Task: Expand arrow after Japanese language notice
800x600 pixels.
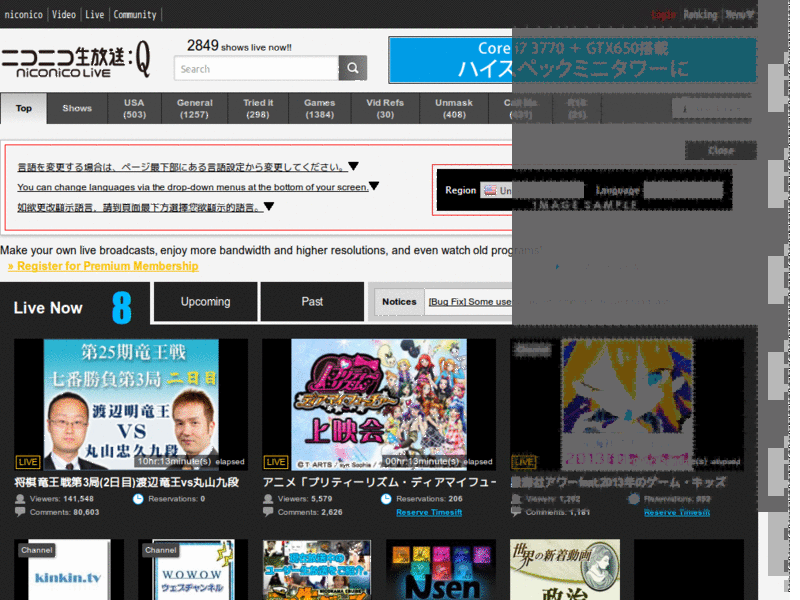Action: coord(353,166)
